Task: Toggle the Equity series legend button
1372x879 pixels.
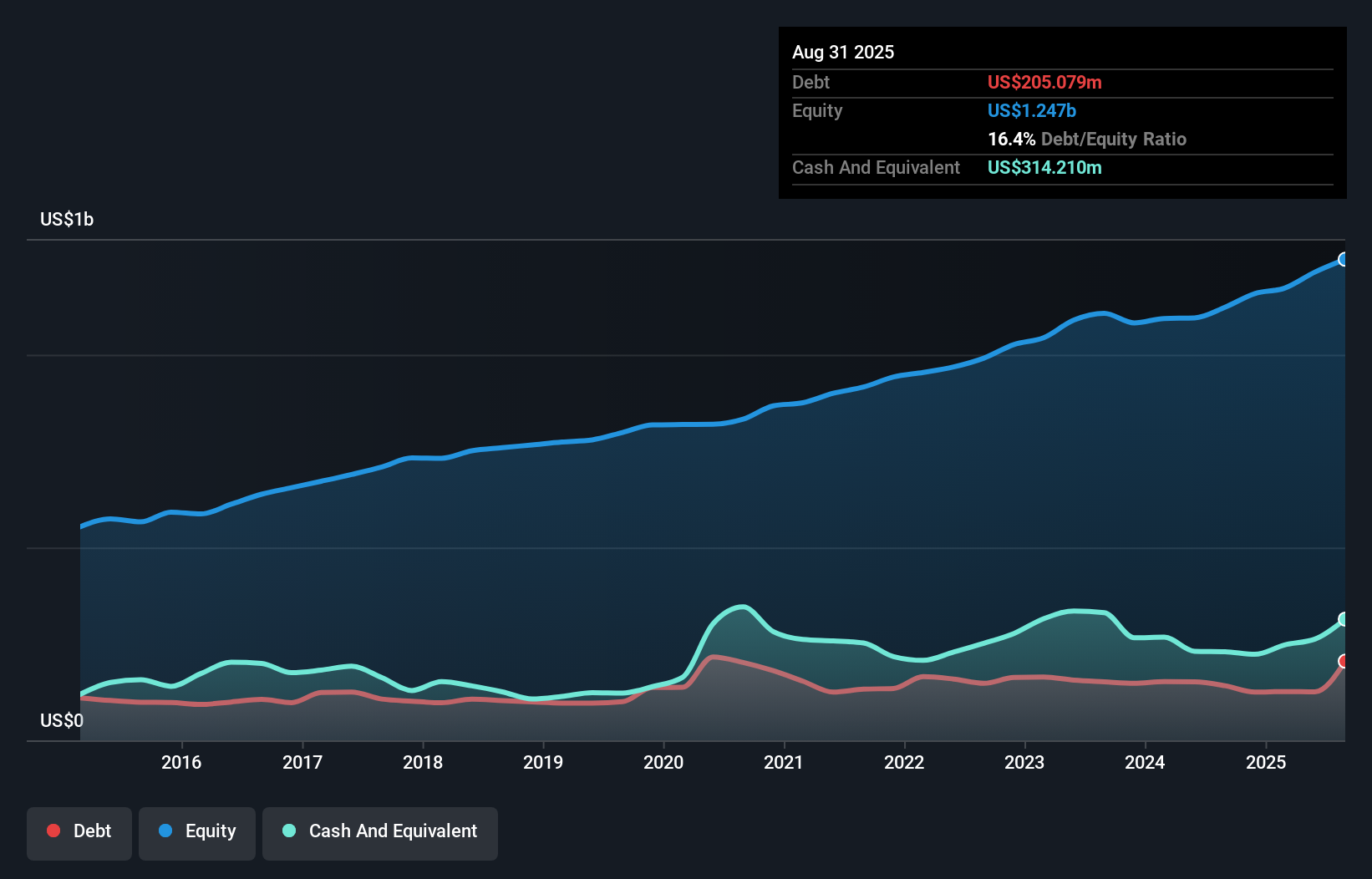Action: point(197,833)
